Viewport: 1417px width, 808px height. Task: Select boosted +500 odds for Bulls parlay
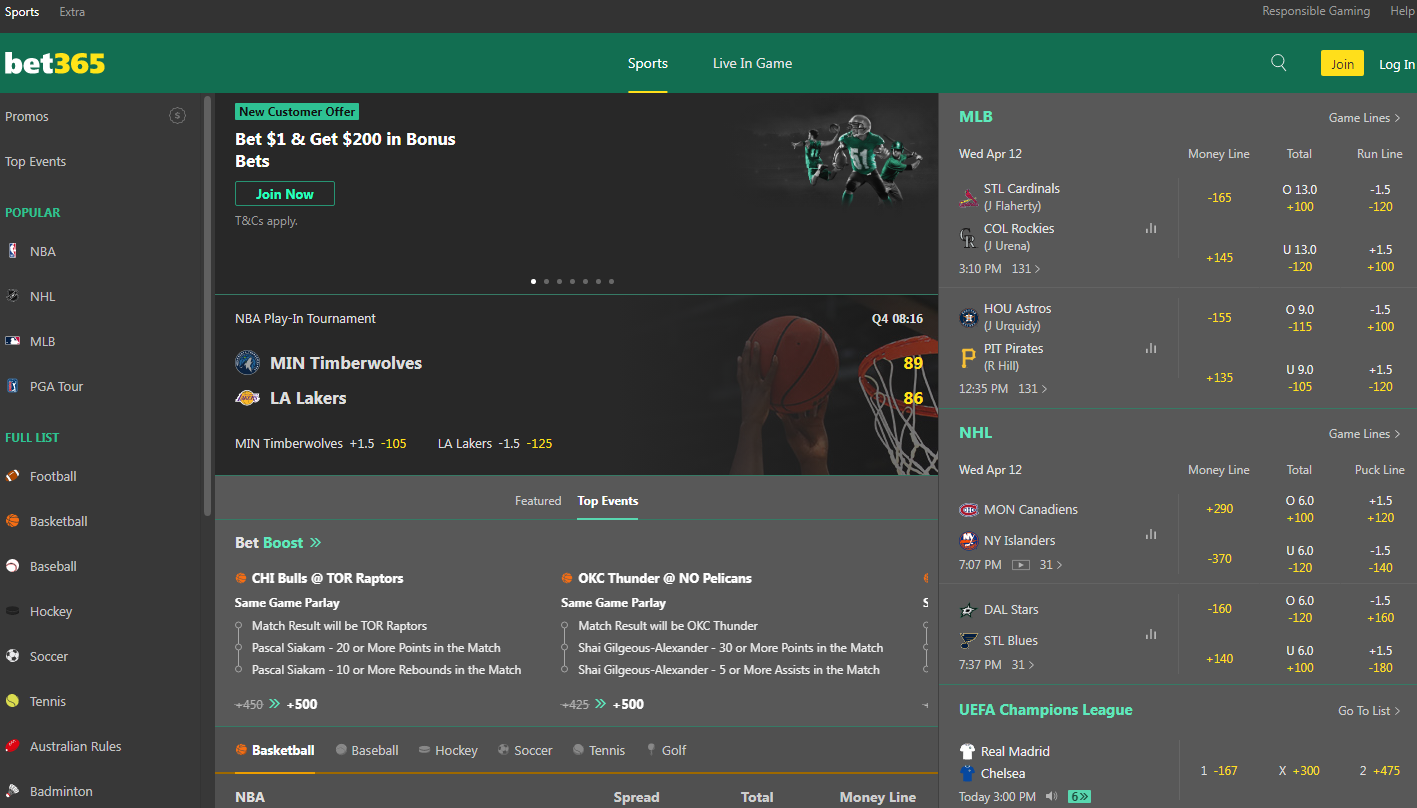[302, 704]
